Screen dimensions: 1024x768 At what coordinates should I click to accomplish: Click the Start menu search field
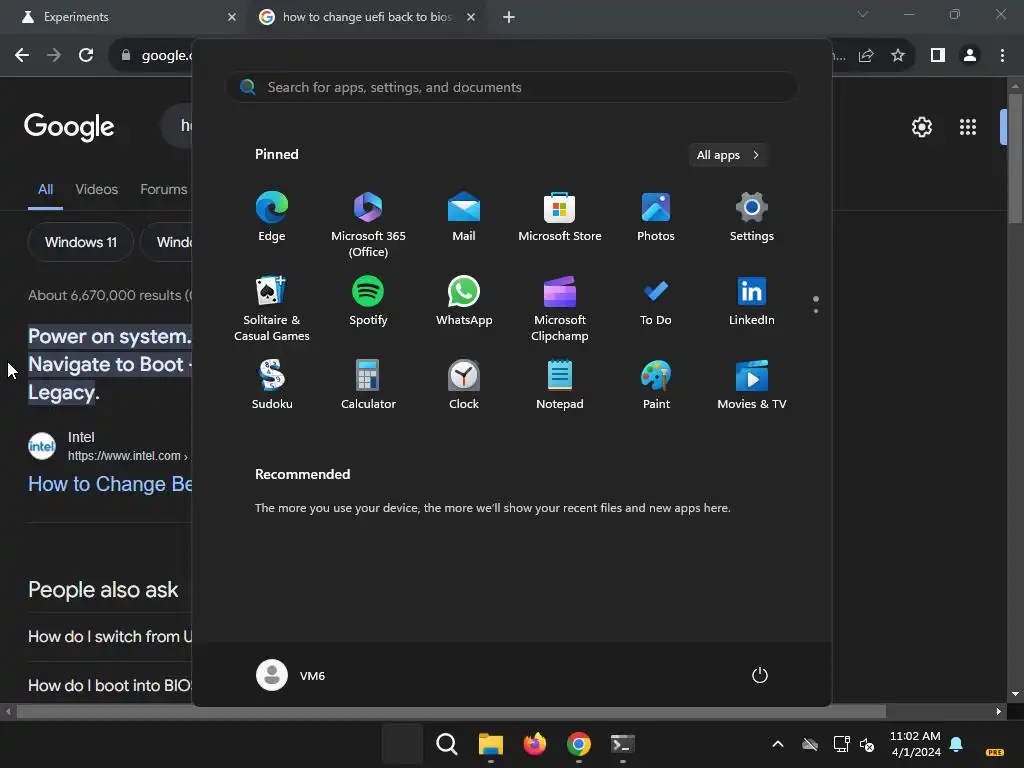(512, 87)
